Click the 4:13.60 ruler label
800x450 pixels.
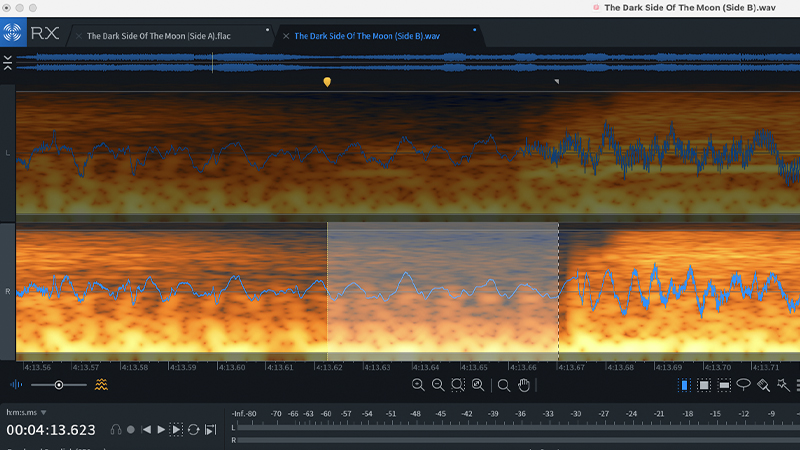pos(232,367)
